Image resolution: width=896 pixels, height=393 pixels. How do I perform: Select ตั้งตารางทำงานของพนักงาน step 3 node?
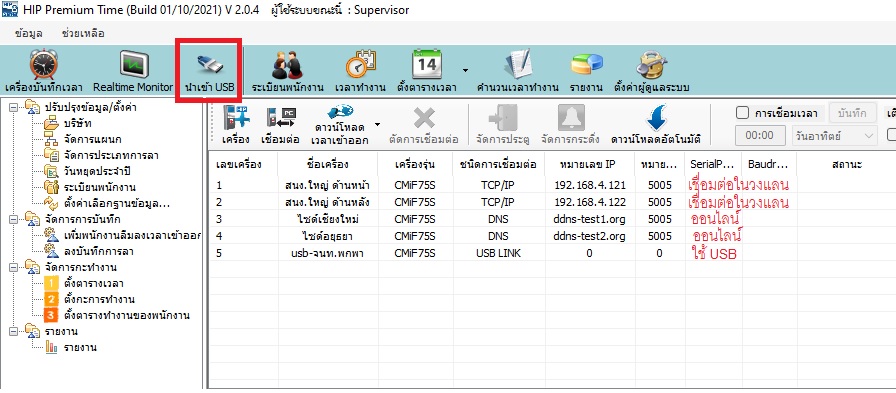[x=127, y=315]
